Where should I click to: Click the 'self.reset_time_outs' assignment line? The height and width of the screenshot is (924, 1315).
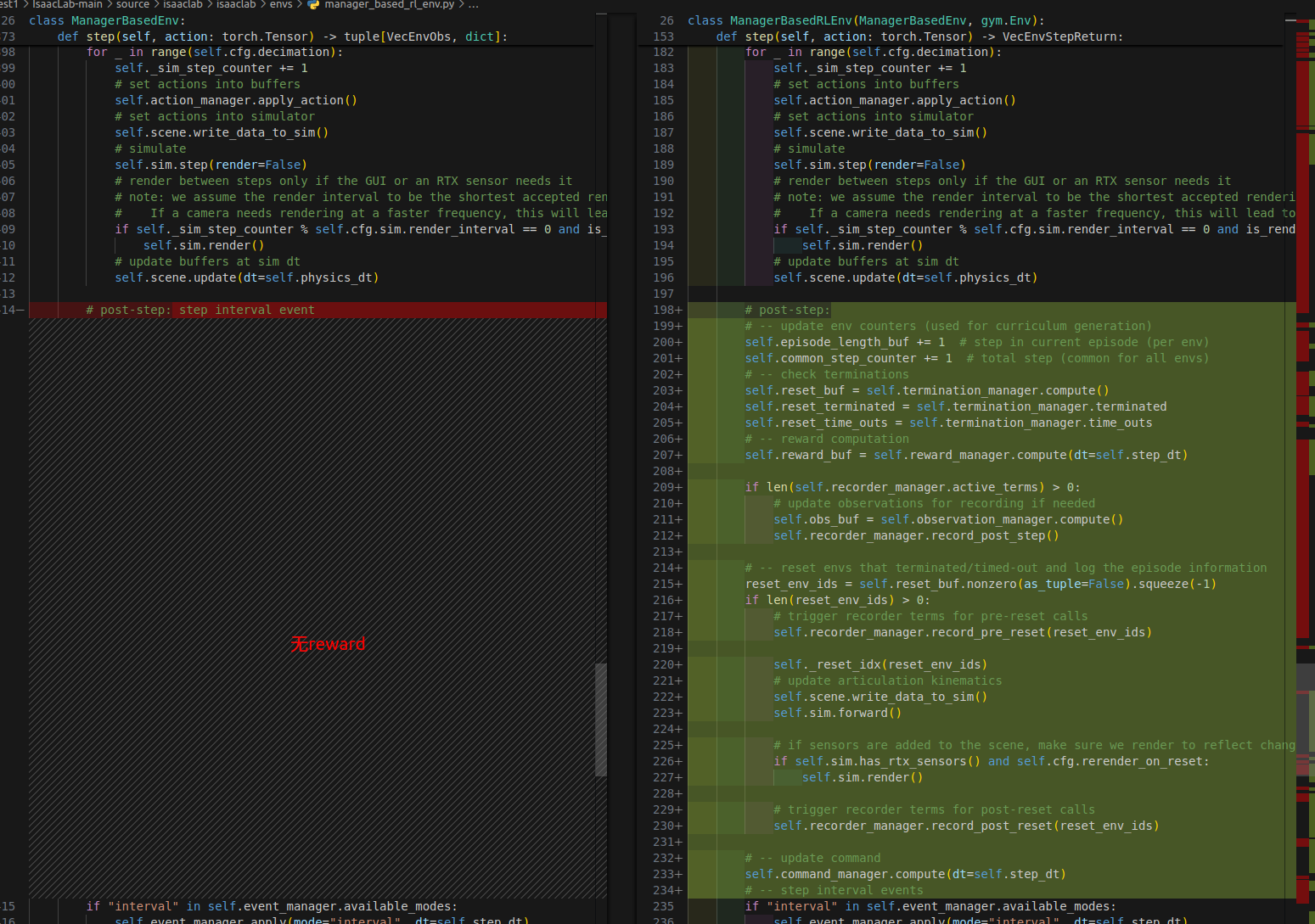pyautogui.click(x=948, y=423)
